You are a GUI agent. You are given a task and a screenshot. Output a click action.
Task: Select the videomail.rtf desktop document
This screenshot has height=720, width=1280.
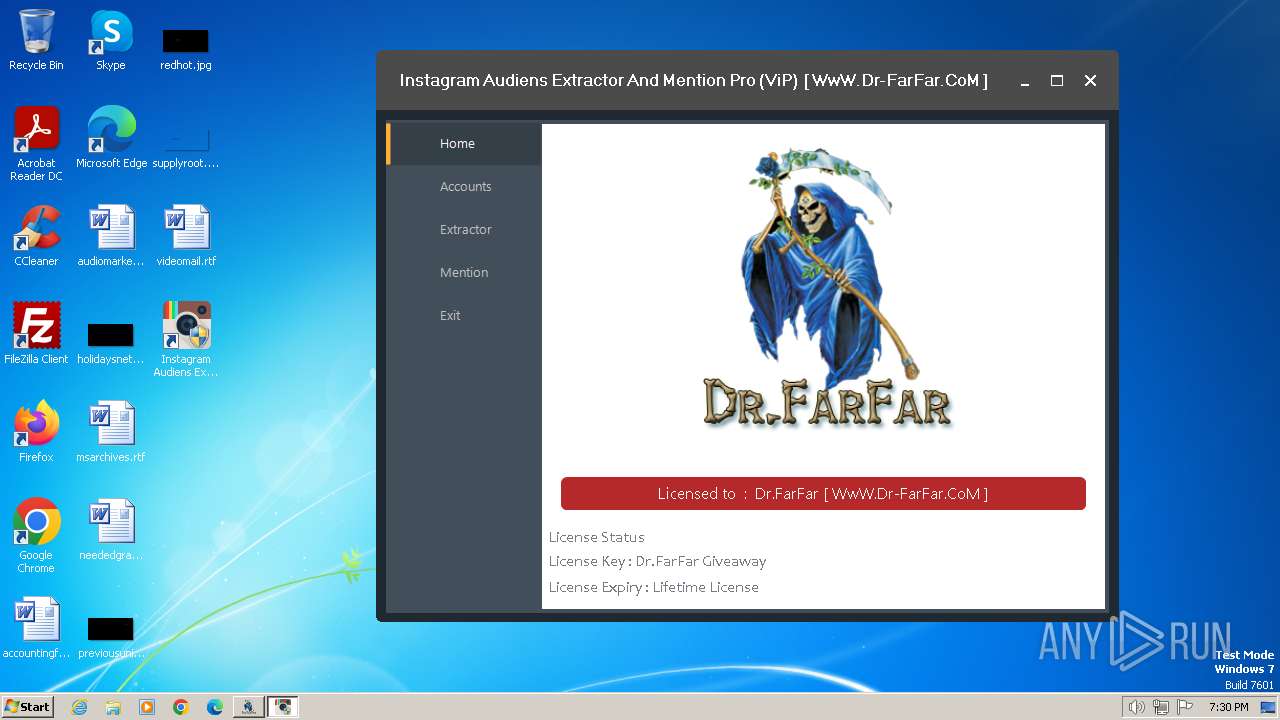tap(186, 237)
